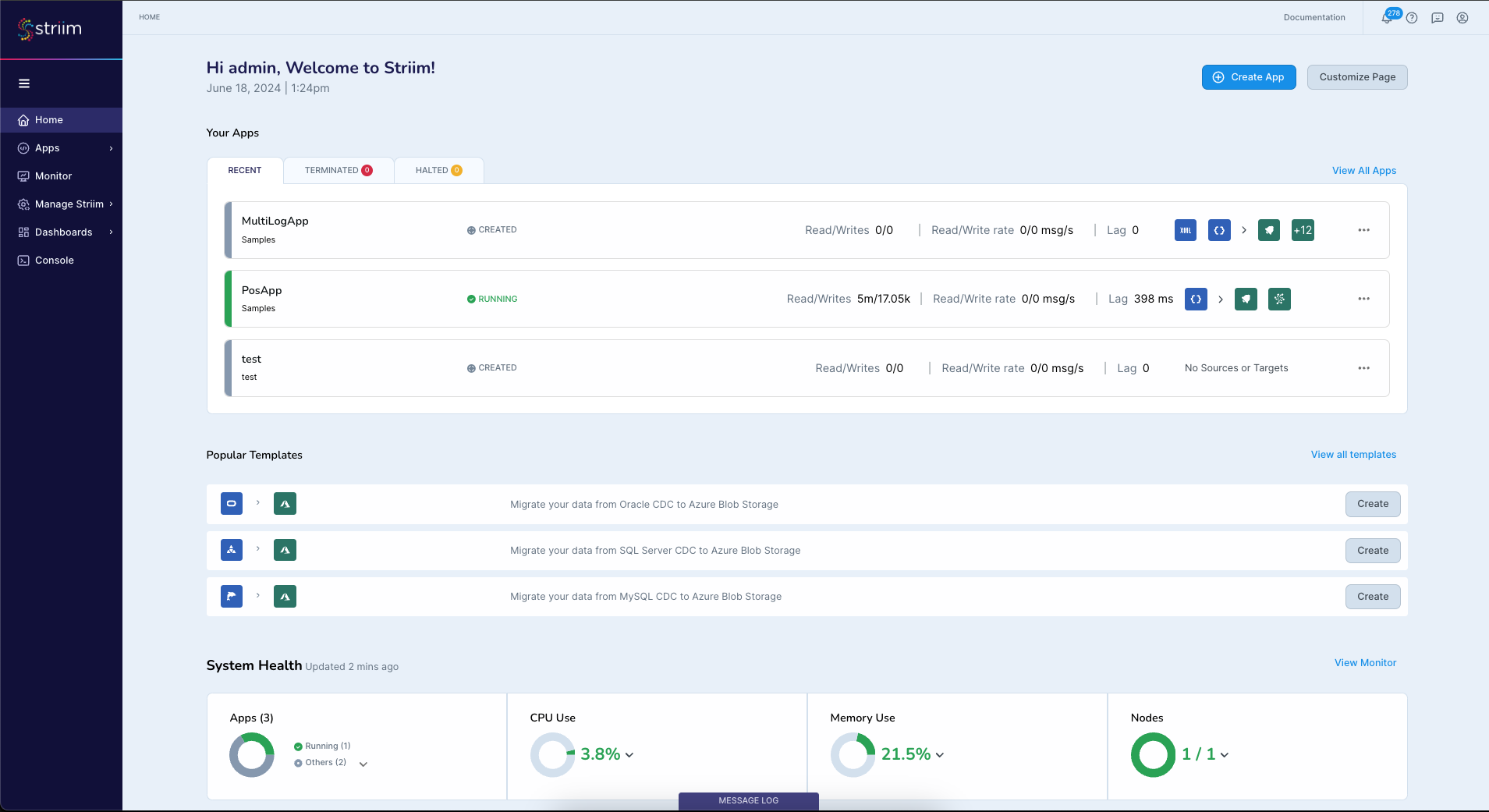The image size is (1489, 812).
Task: Click the XML source icon on MultiLogApp
Action: coord(1186,230)
